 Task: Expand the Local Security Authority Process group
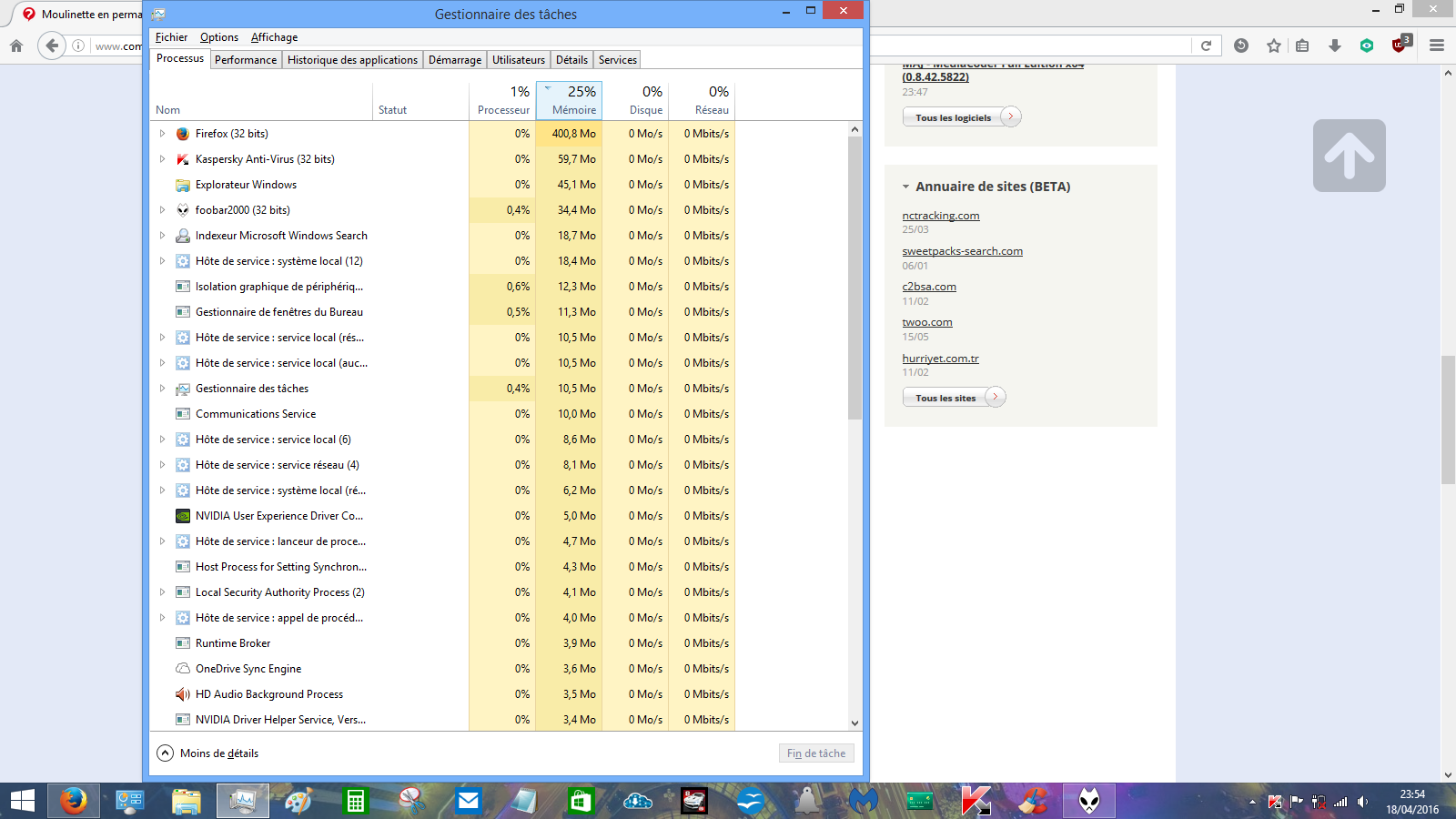tap(163, 592)
